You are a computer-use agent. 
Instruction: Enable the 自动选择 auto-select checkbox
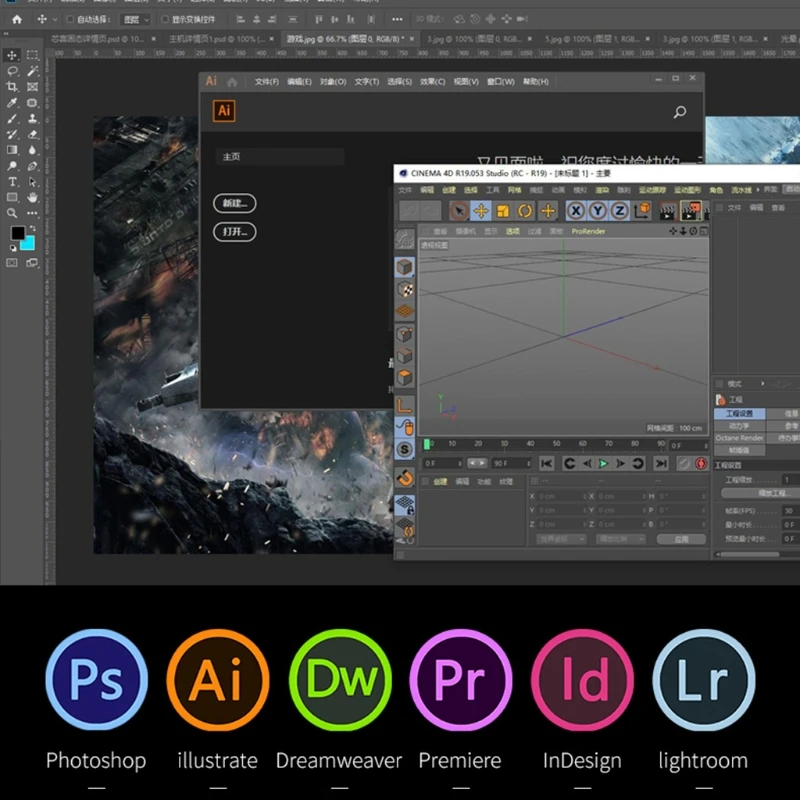69,19
